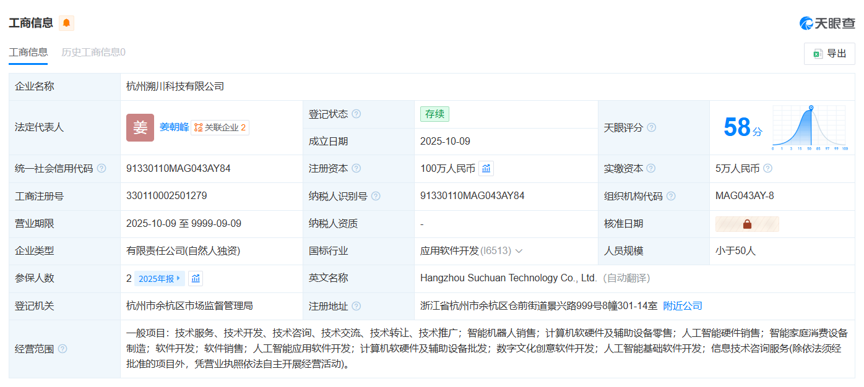Screen dimensions: 864x387
Task: Click the founding date 2025-10-09
Action: click(x=445, y=141)
